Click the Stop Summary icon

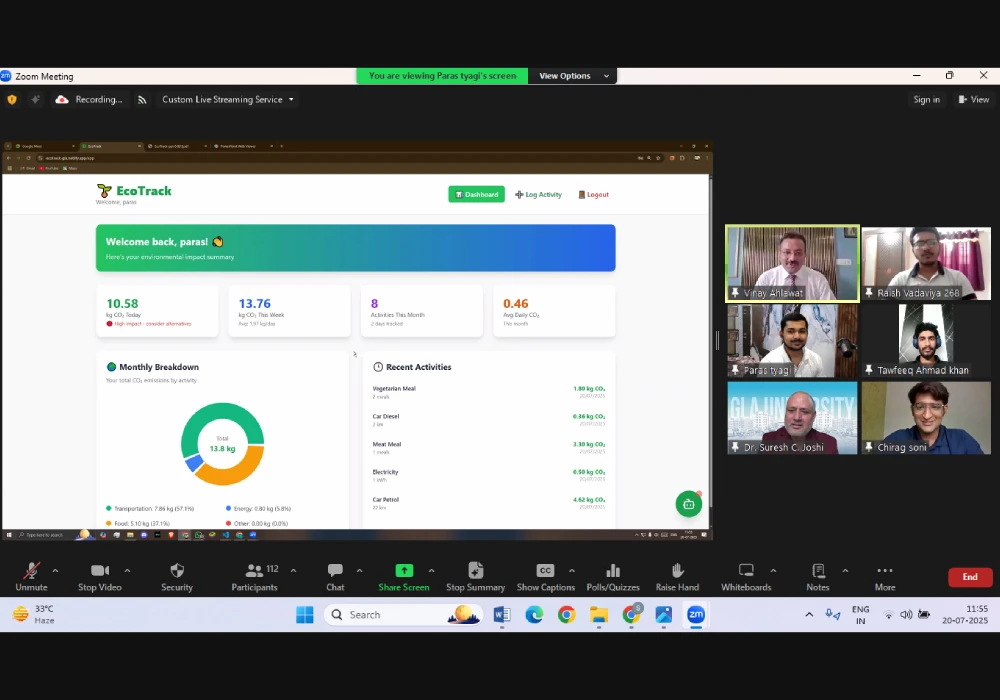pos(475,571)
